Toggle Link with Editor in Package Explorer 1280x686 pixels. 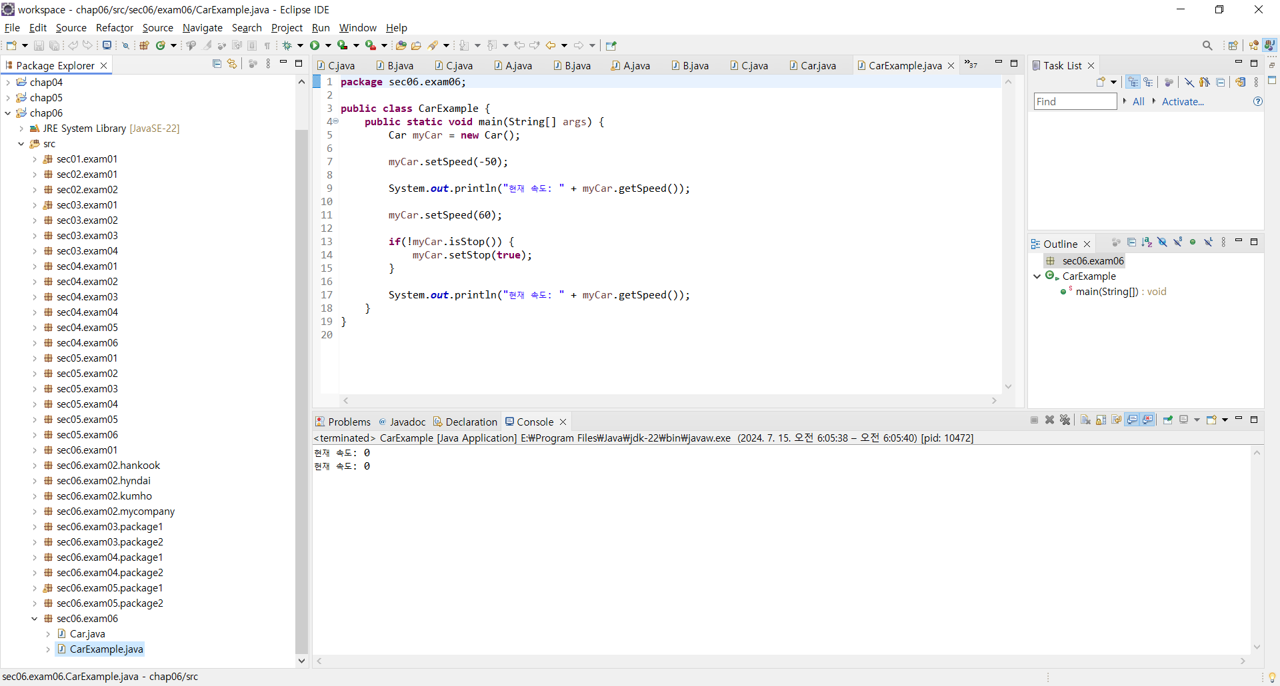tap(232, 64)
